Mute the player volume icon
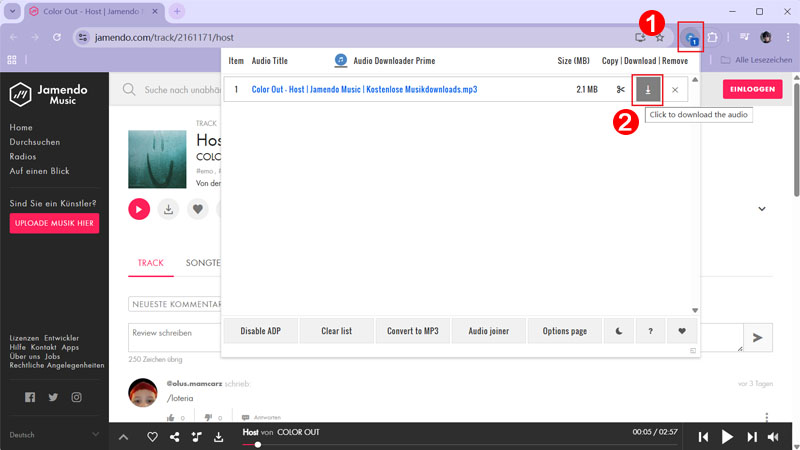Viewport: 800px width, 450px height. [773, 437]
